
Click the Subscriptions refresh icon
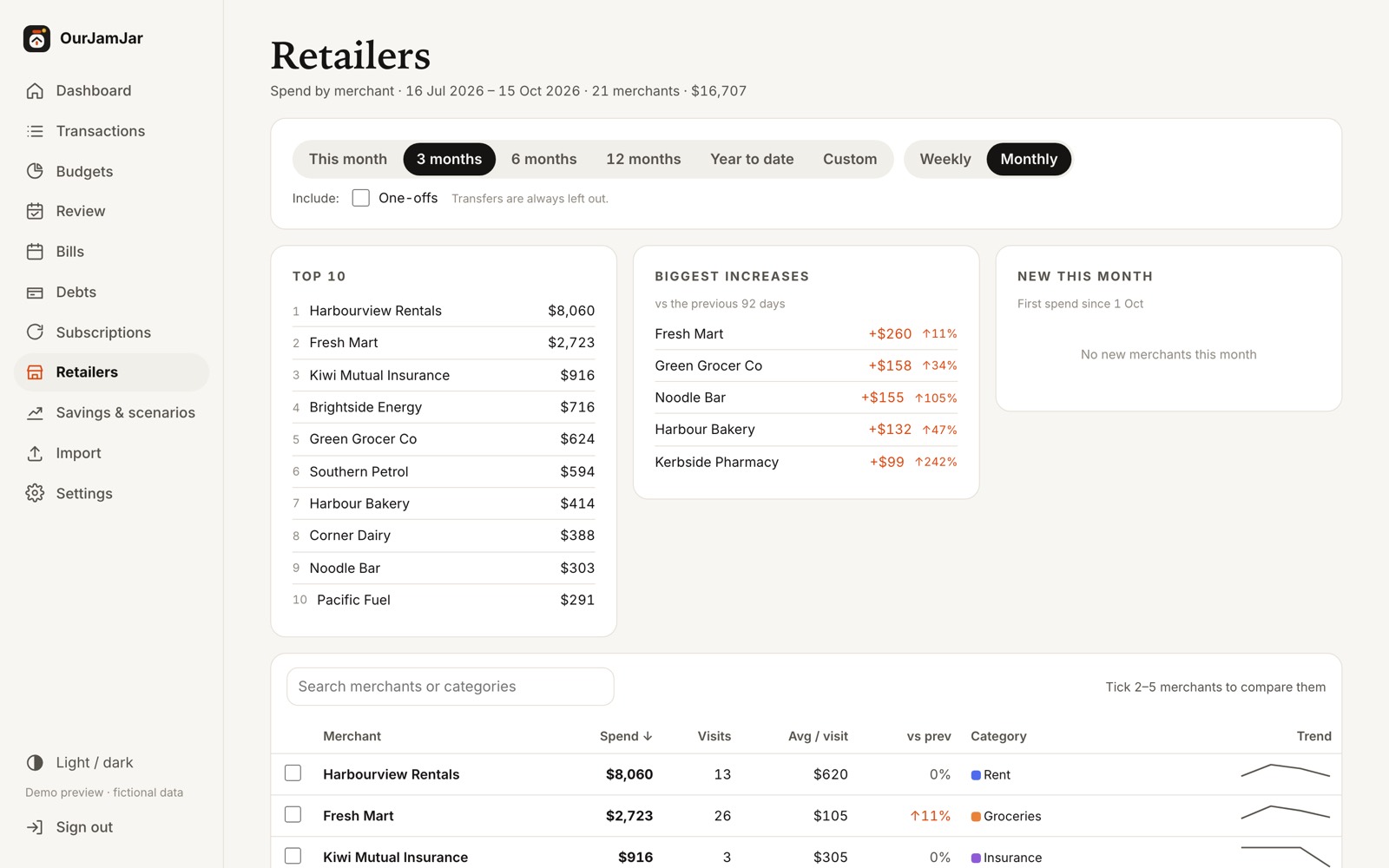35,332
